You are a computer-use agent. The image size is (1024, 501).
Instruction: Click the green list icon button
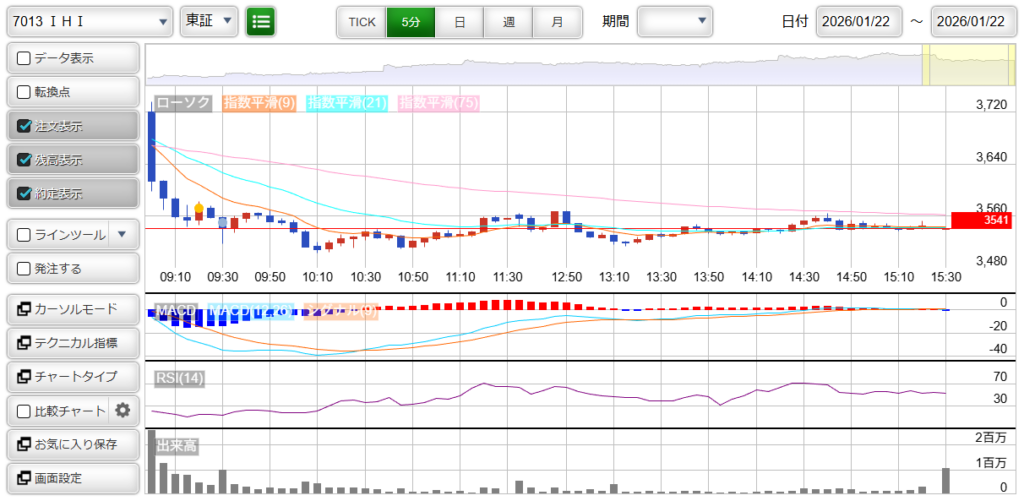click(261, 21)
